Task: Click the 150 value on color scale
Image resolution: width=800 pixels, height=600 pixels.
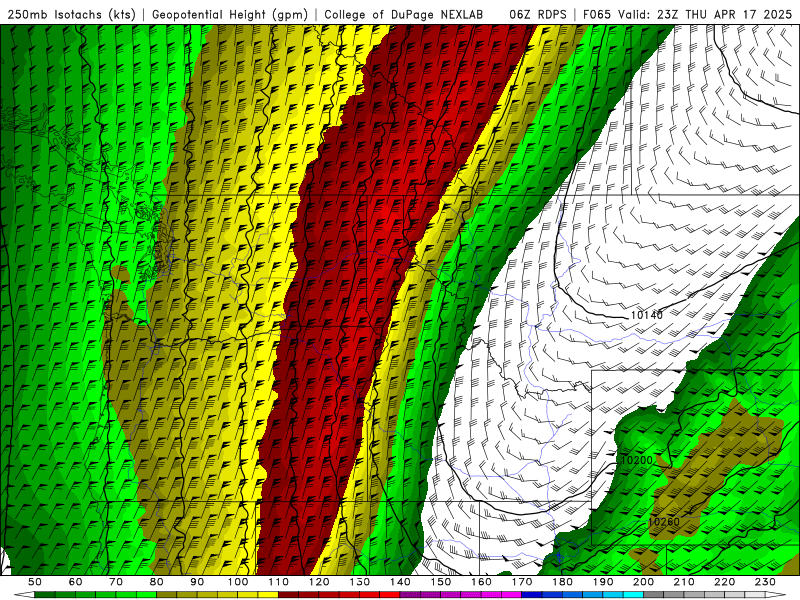Action: click(x=441, y=582)
